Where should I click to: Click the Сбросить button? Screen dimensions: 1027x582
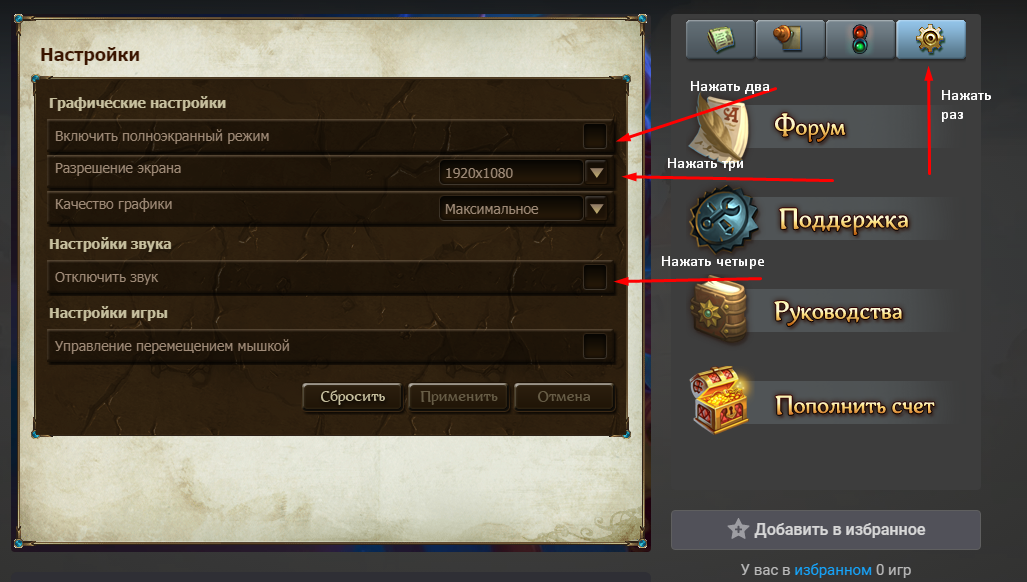click(352, 397)
